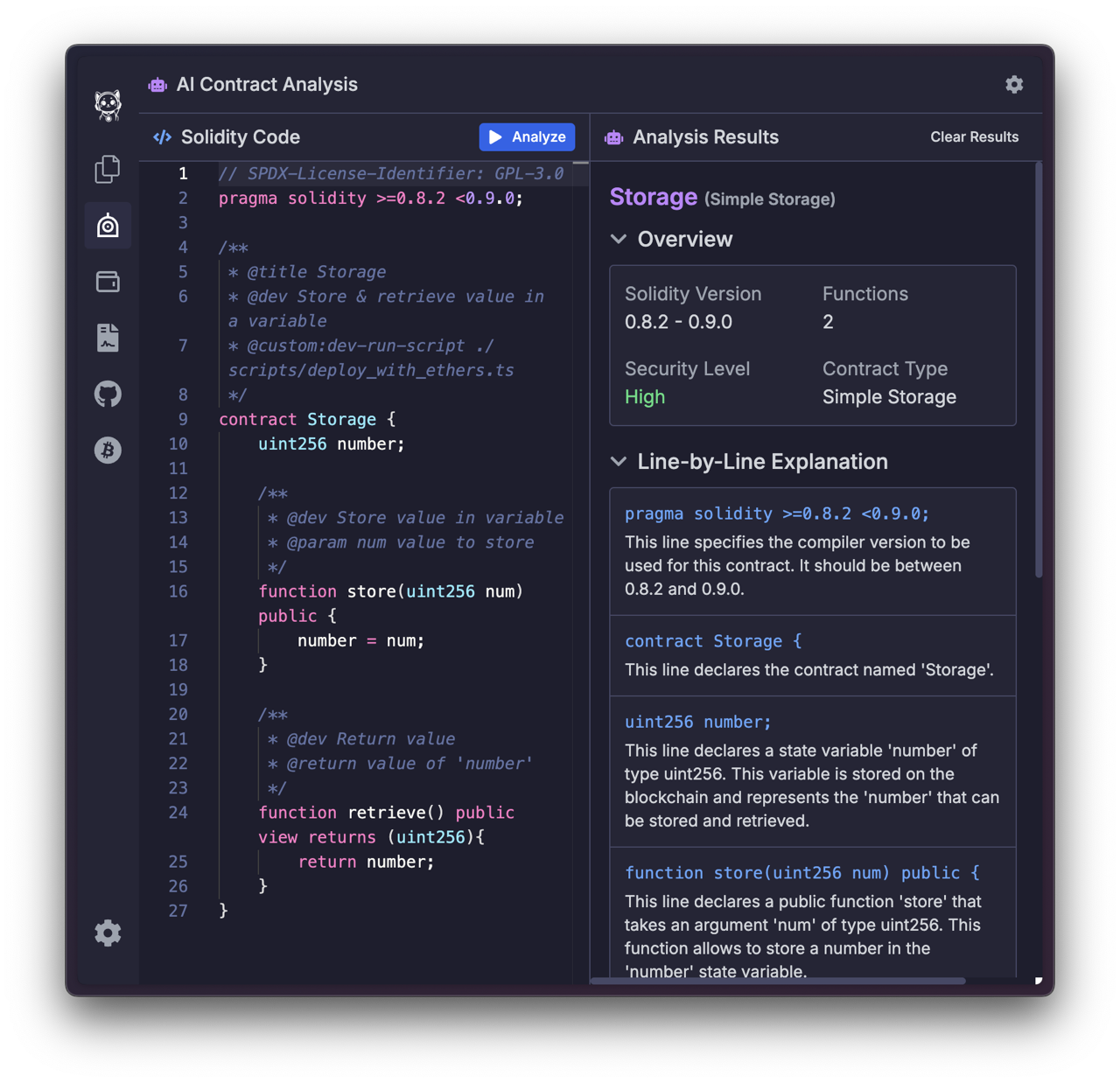
Task: Click the GitHub icon in the sidebar
Action: pos(108,394)
